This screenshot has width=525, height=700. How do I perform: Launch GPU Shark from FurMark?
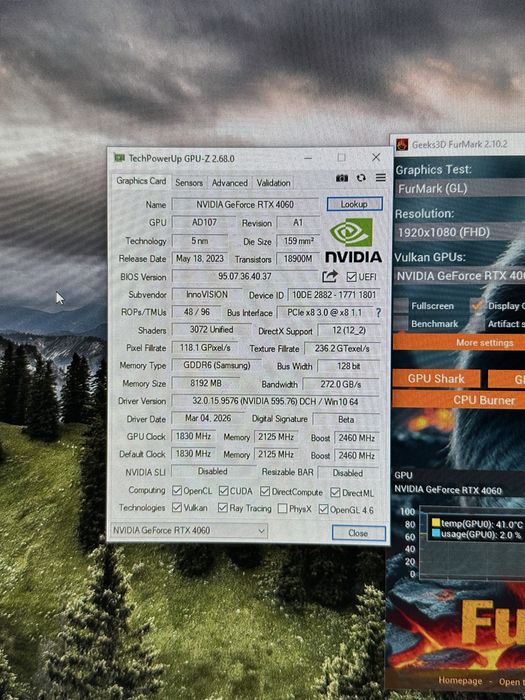click(436, 379)
